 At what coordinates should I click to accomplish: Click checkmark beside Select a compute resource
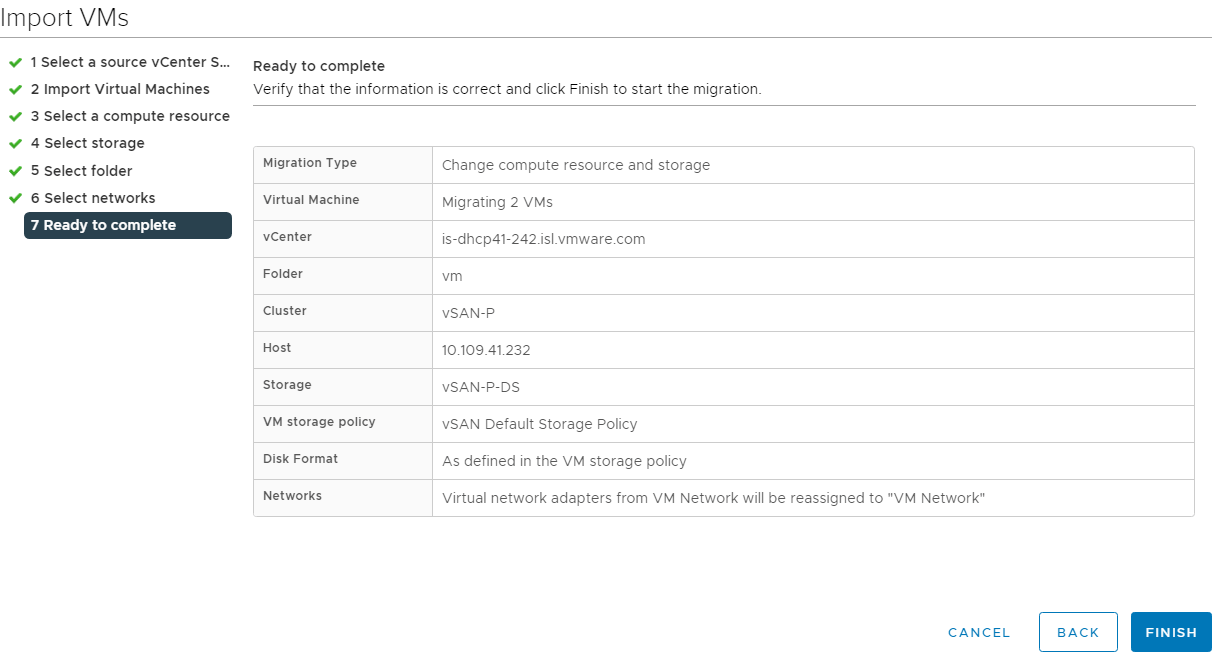16,116
